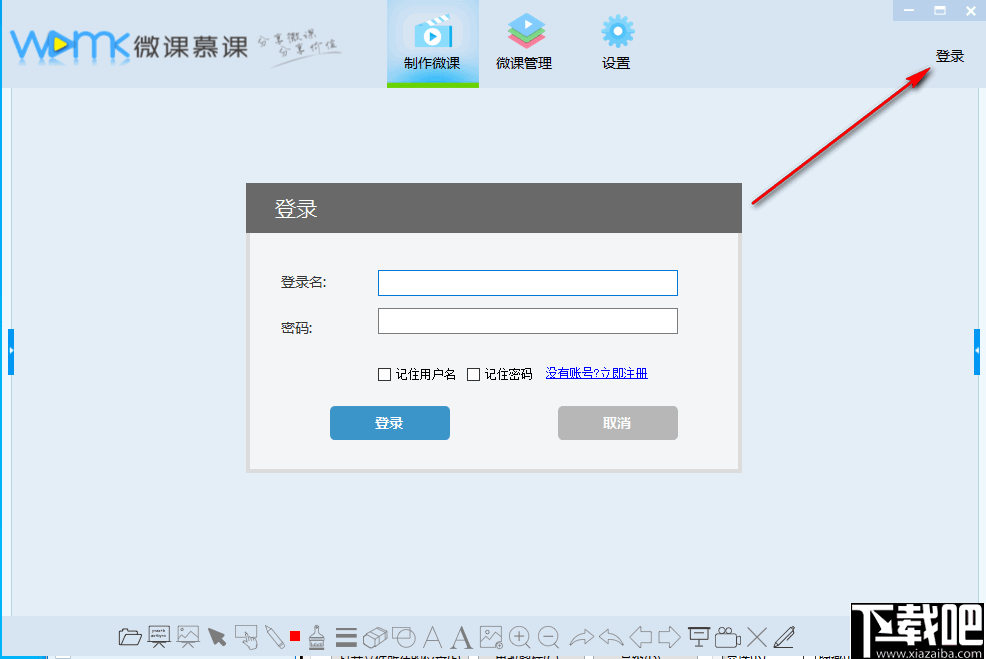Click the 立即注册 registration link
986x659 pixels.
click(x=622, y=373)
